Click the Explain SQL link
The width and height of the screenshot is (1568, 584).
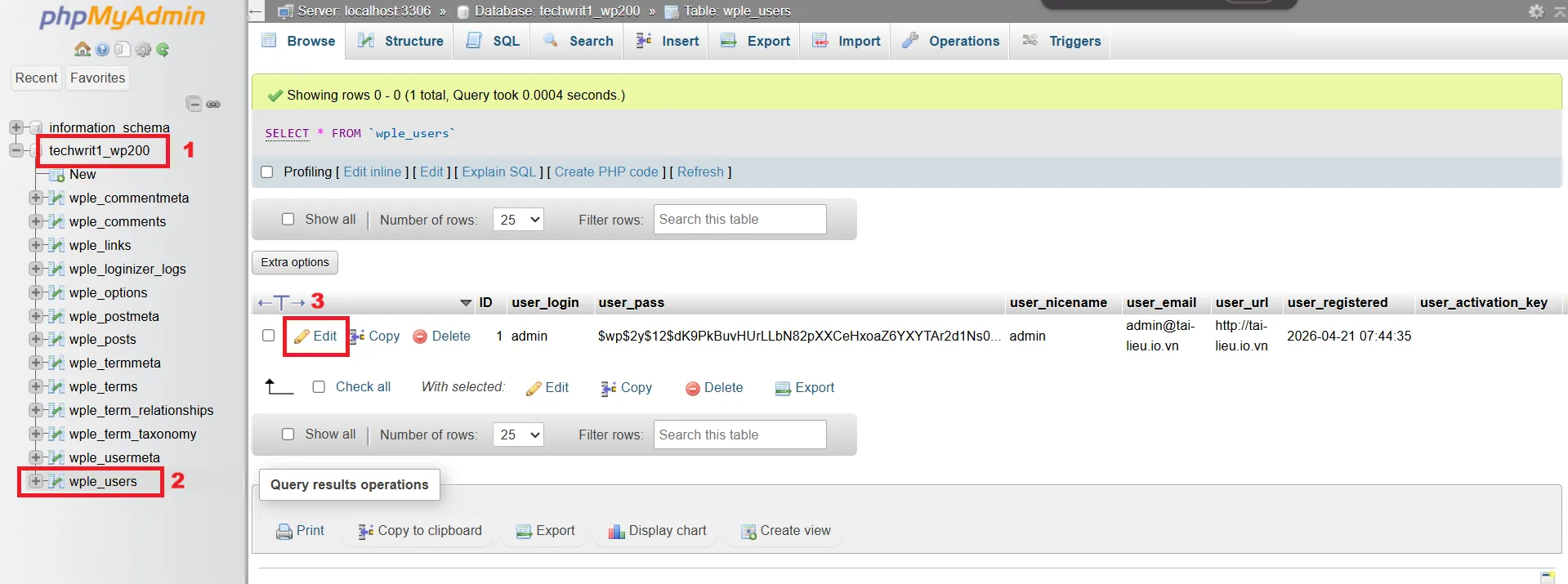(498, 172)
